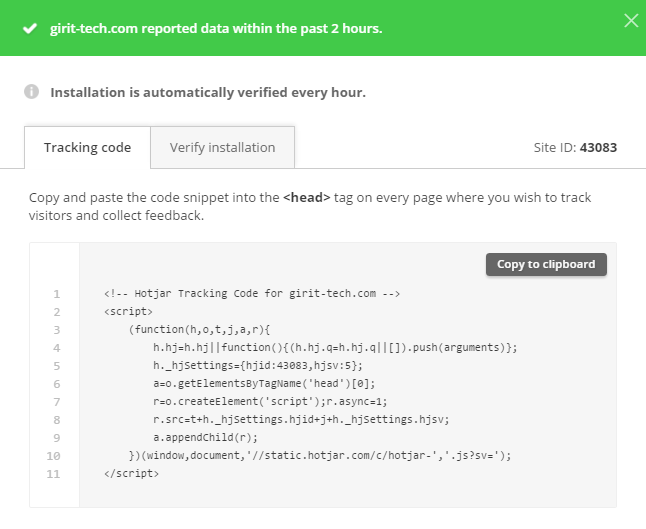Viewport: 646px width, 529px height.
Task: Click line number 5 in the gutter
Action: pyautogui.click(x=56, y=366)
